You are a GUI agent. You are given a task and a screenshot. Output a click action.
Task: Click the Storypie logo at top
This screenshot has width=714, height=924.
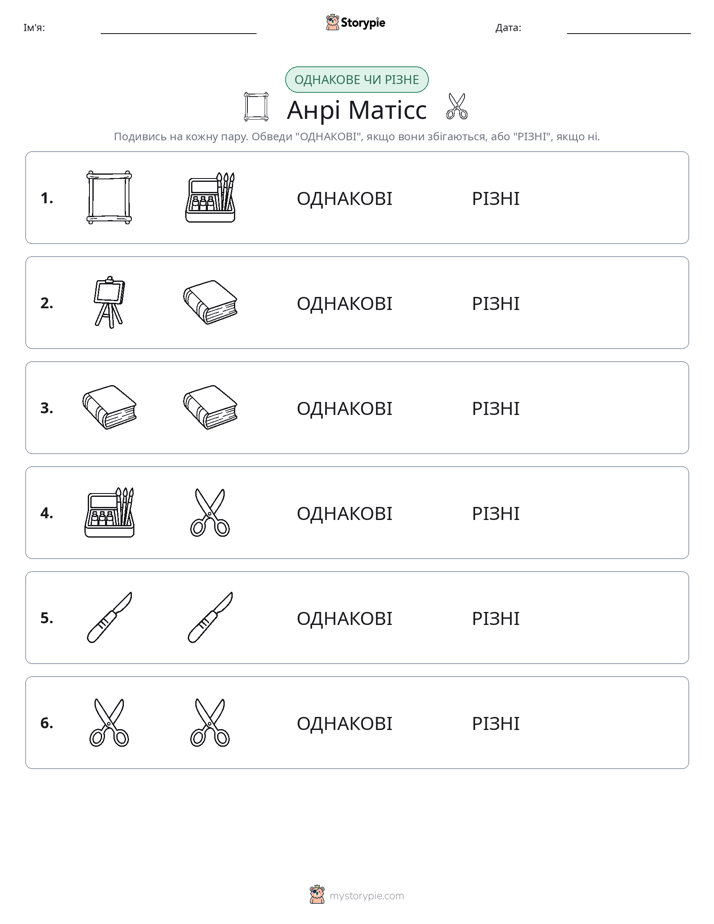pyautogui.click(x=356, y=22)
